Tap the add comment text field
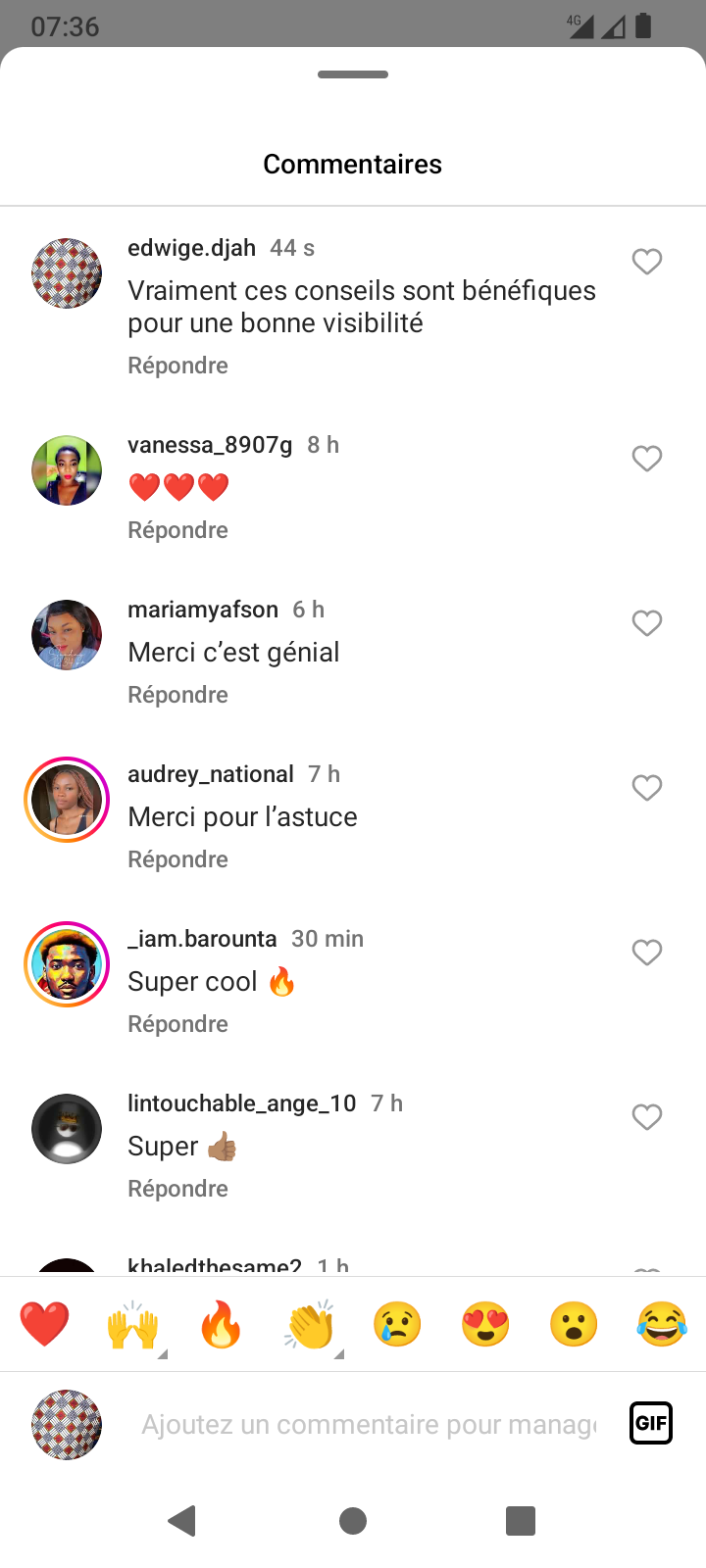This screenshot has width=706, height=1568. click(x=368, y=1424)
